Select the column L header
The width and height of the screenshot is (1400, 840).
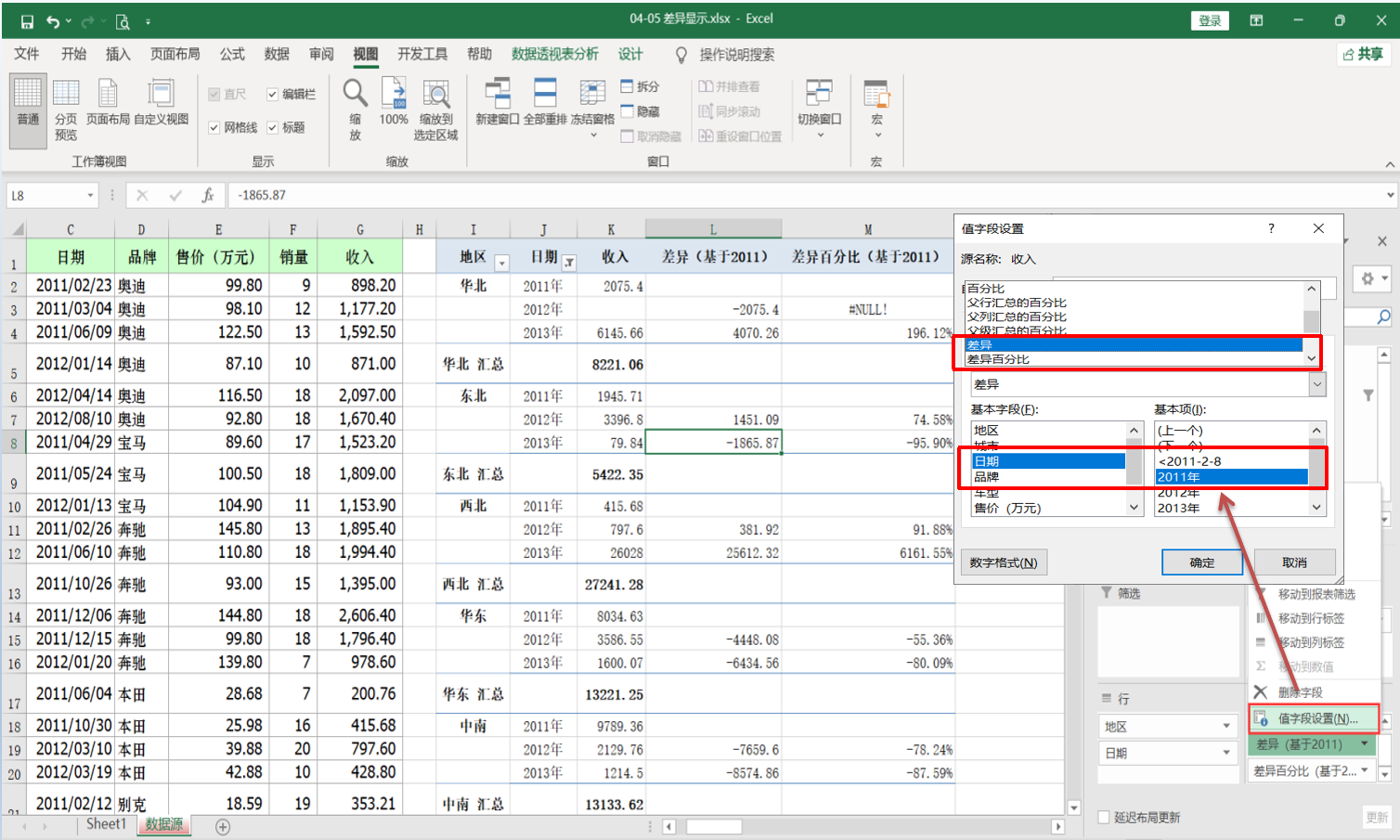[x=713, y=229]
